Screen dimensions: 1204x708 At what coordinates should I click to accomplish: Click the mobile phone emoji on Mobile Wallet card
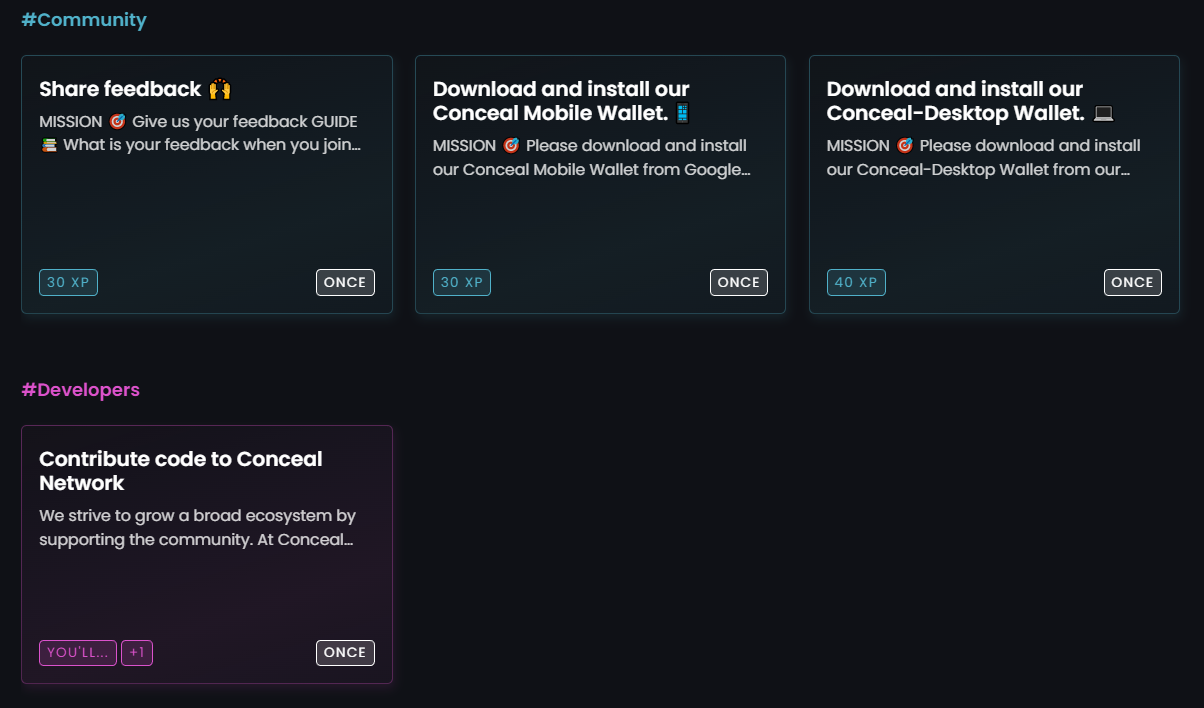(x=682, y=113)
